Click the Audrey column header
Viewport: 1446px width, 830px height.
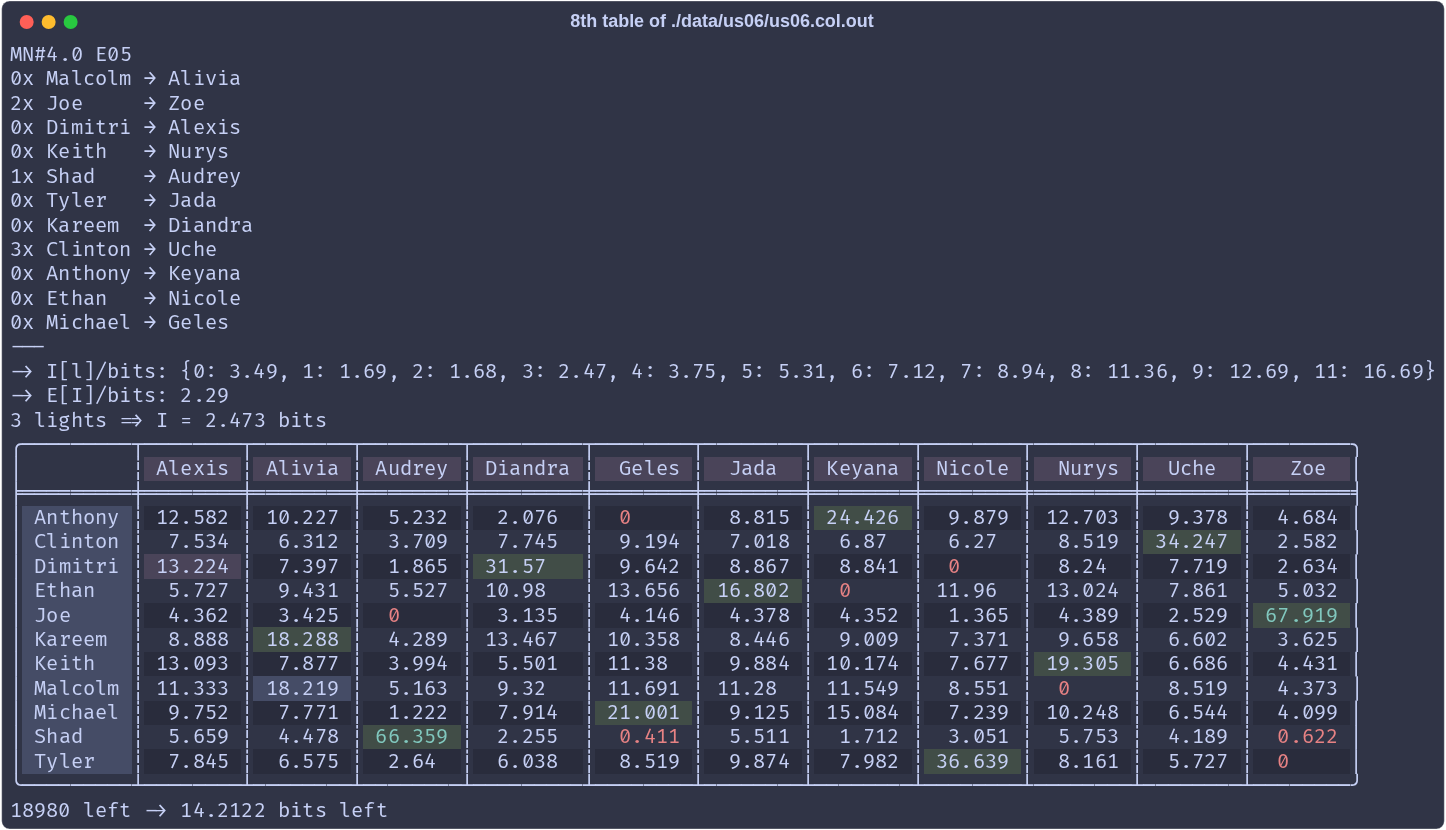tap(411, 468)
